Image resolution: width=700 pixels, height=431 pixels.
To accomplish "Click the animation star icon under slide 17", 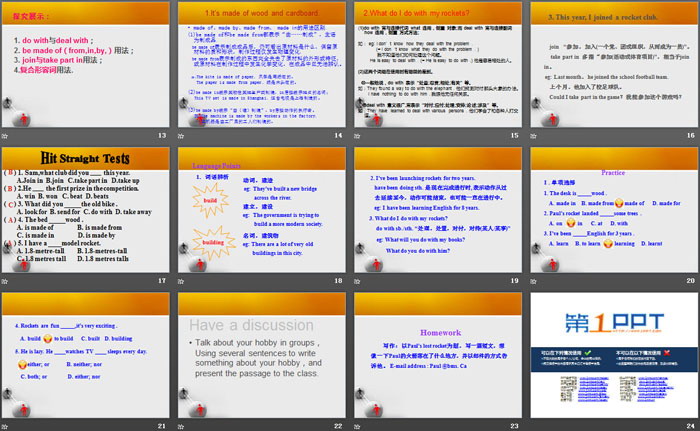I will tap(8, 281).
